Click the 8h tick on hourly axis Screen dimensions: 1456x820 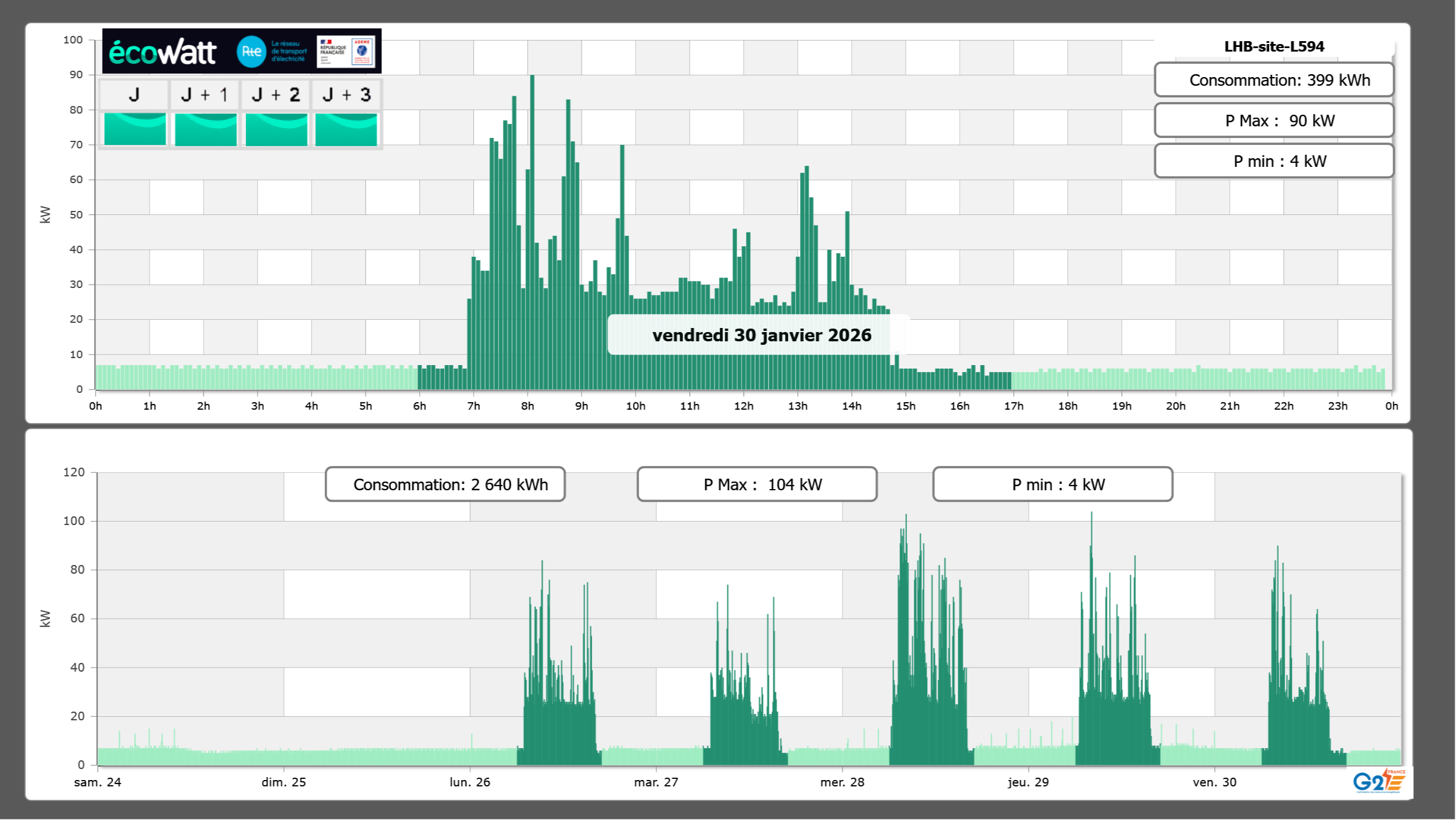[527, 406]
